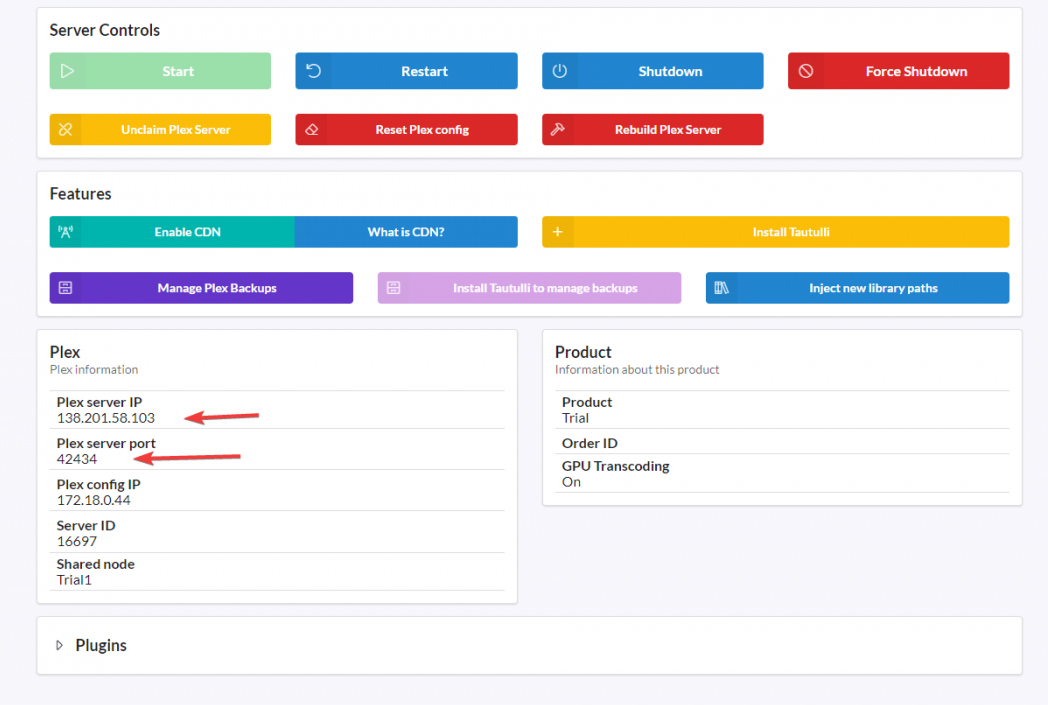Click the plus icon on Install Tautulli
This screenshot has height=705, width=1048.
tap(557, 231)
